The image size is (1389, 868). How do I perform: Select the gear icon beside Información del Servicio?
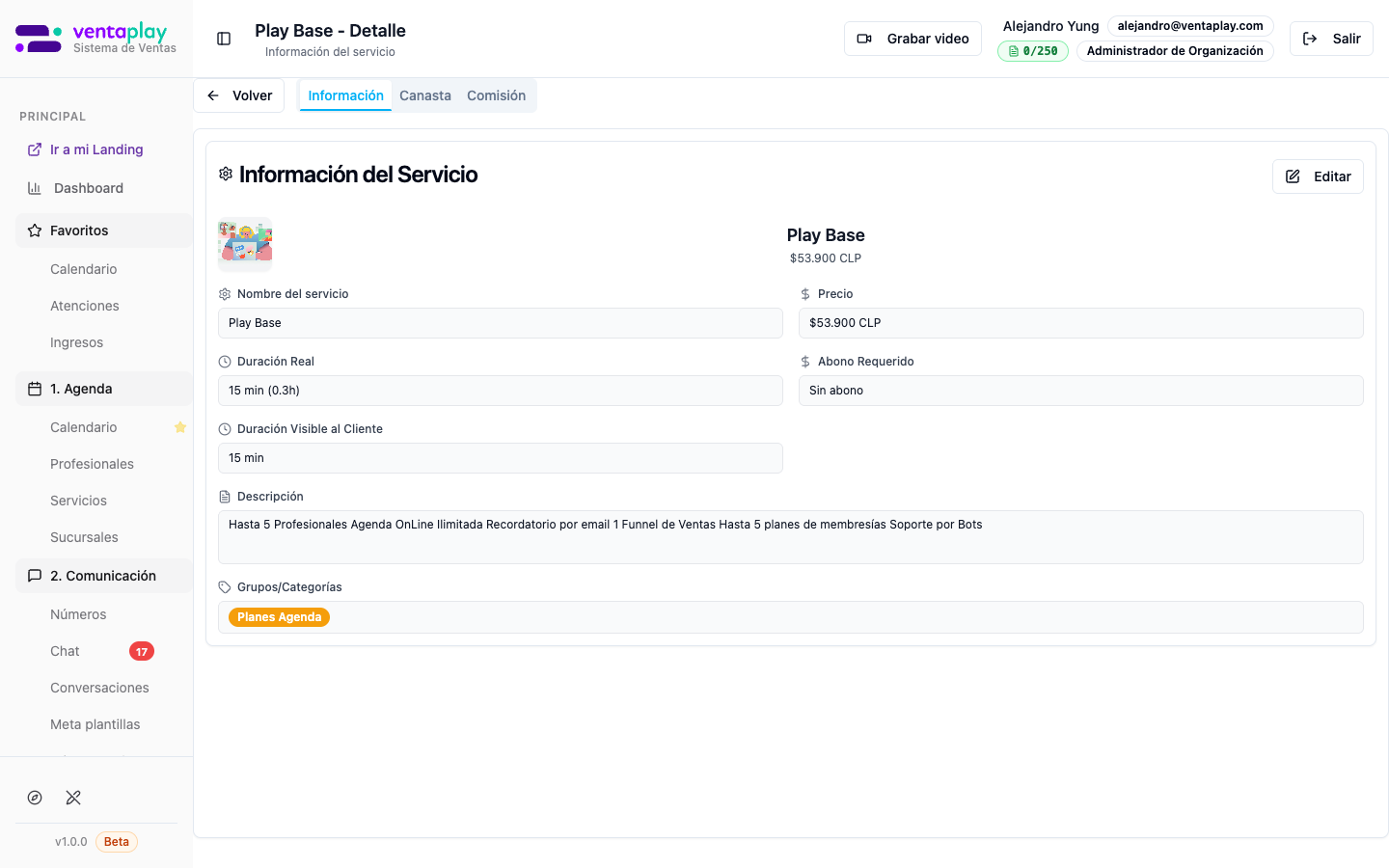coord(226,174)
